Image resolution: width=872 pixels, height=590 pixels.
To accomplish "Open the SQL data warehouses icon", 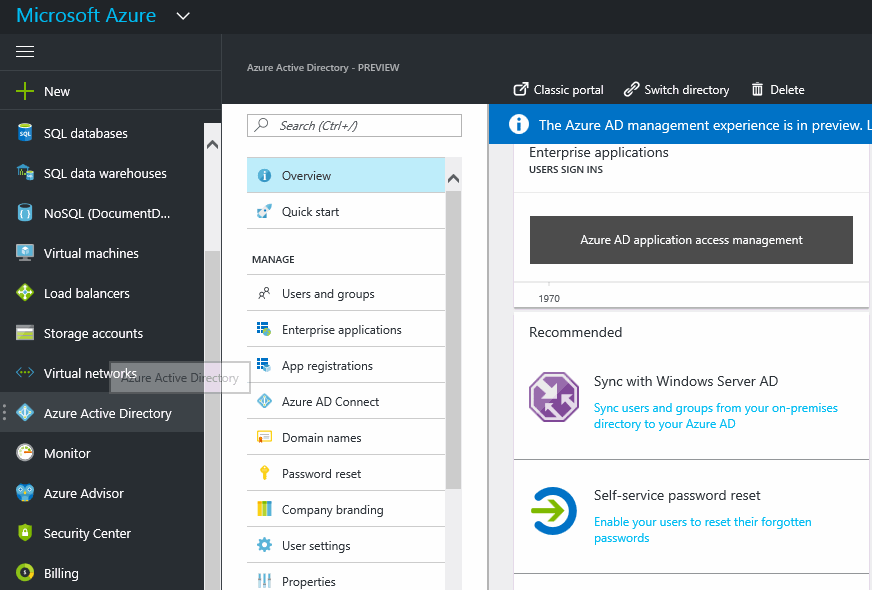I will [25, 172].
